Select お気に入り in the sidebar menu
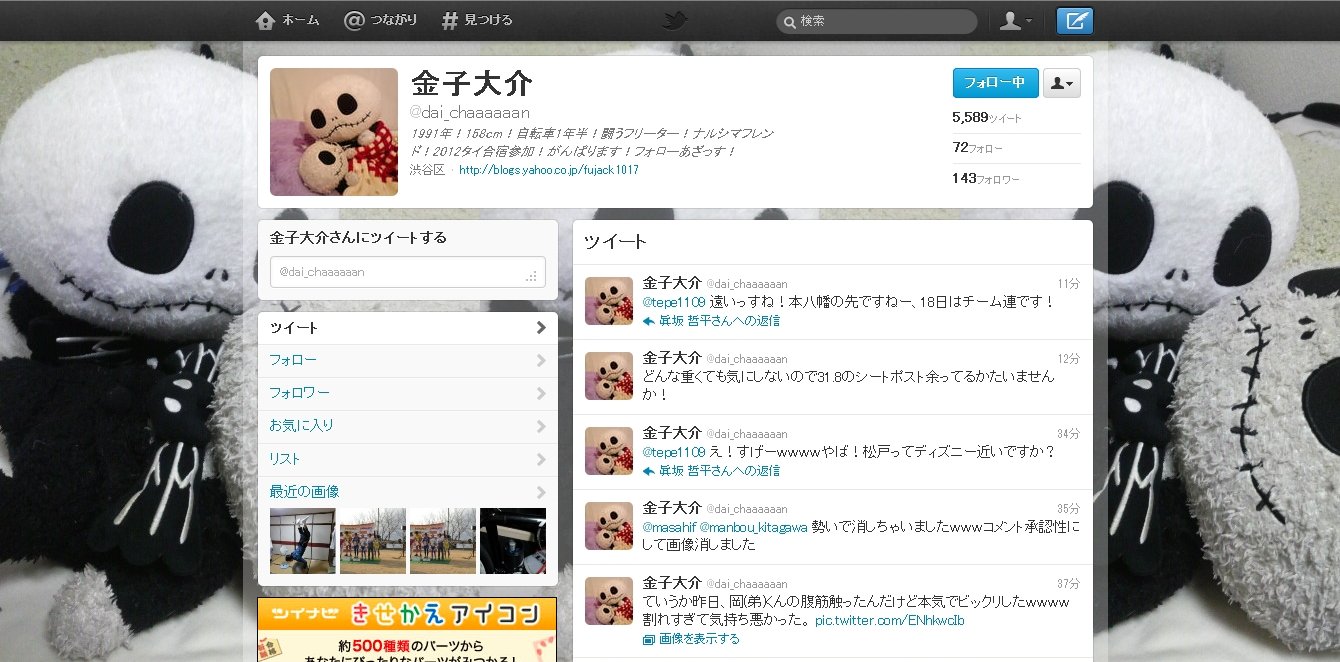 click(x=301, y=426)
